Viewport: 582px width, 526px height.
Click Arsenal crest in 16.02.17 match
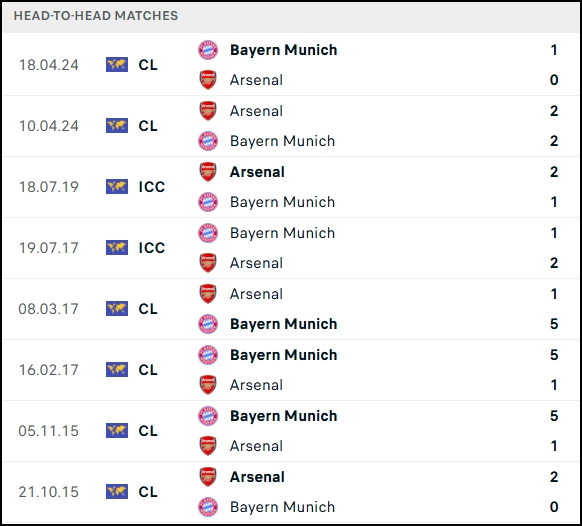208,385
